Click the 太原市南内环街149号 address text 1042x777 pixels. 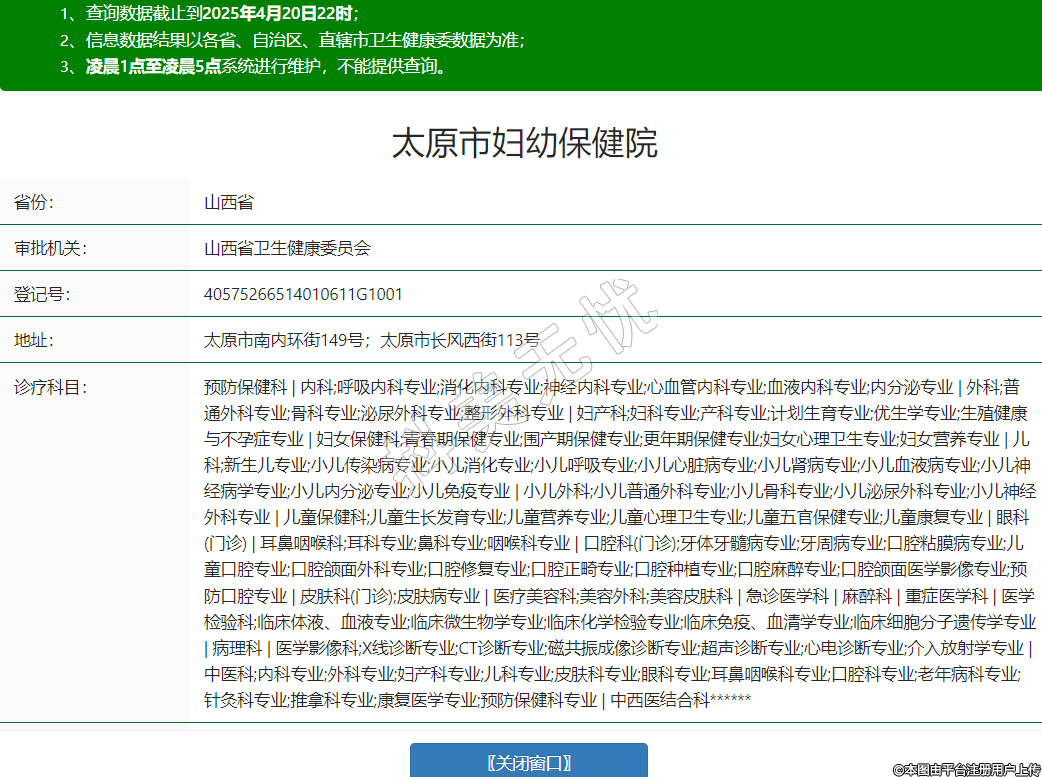pyautogui.click(x=283, y=340)
